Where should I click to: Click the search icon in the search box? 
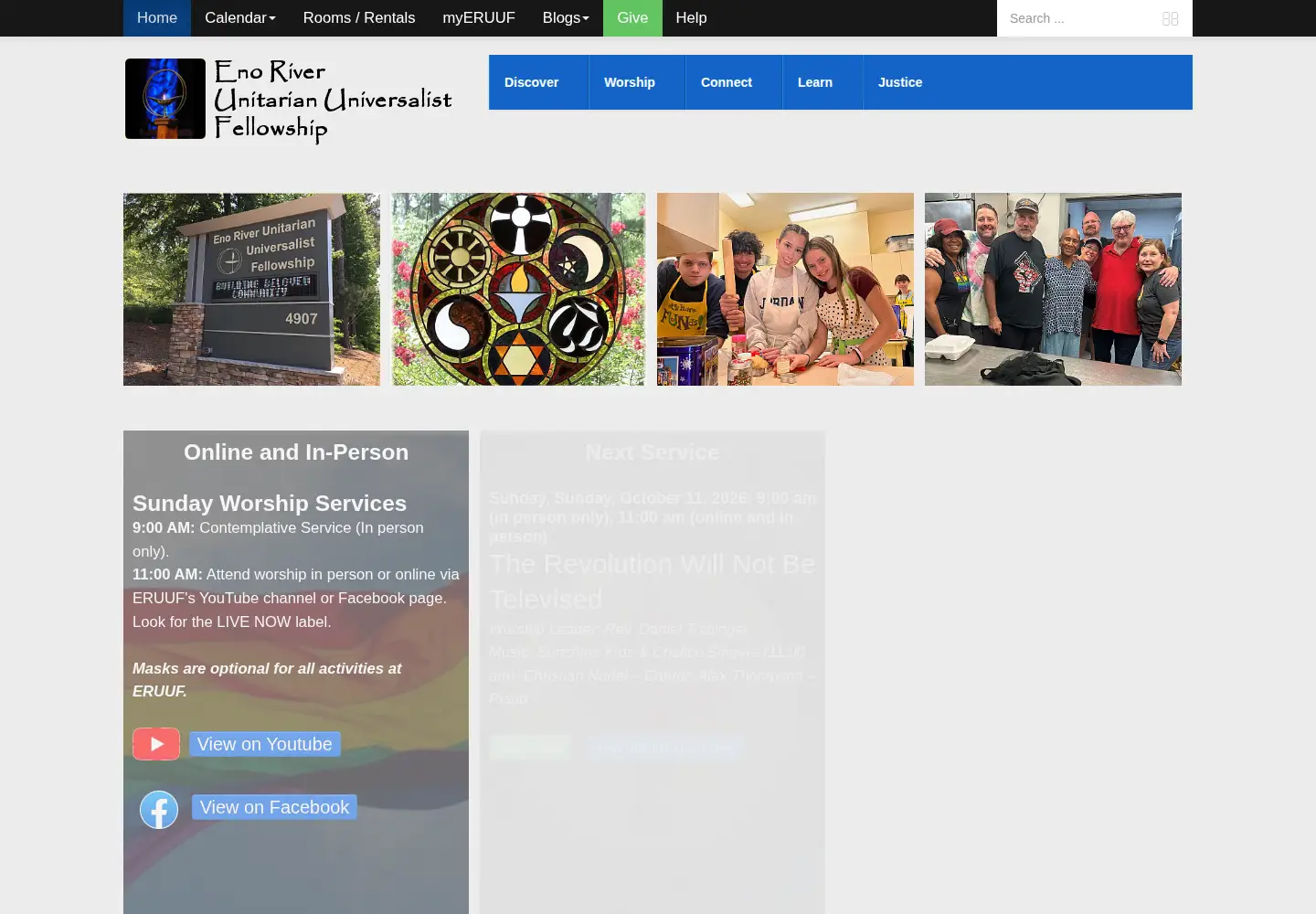(1170, 18)
